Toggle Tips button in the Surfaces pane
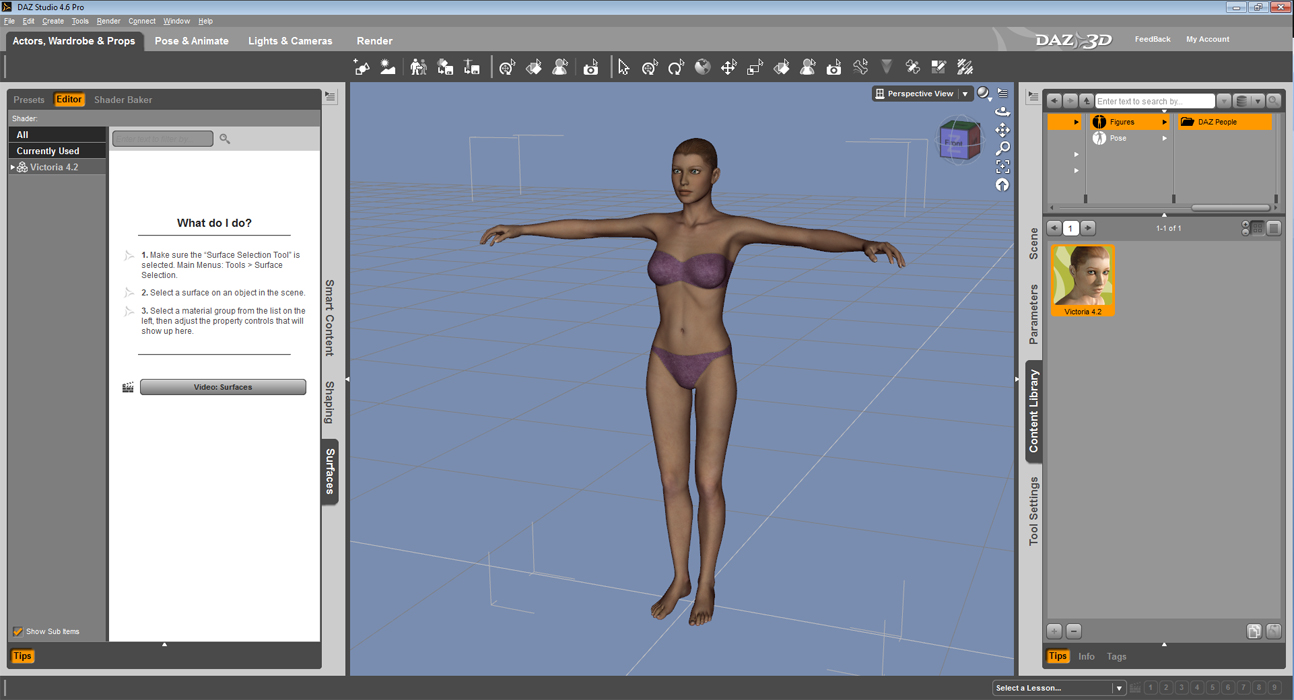1294x700 pixels. pos(22,656)
